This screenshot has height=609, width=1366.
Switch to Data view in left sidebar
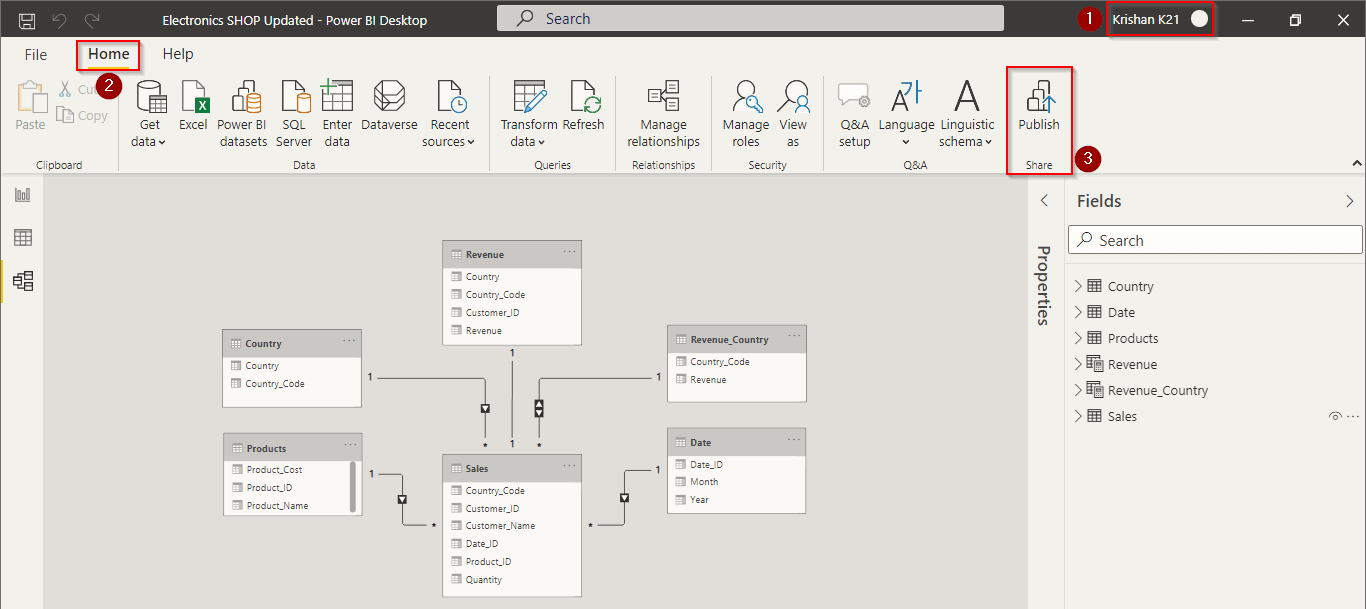[22, 237]
